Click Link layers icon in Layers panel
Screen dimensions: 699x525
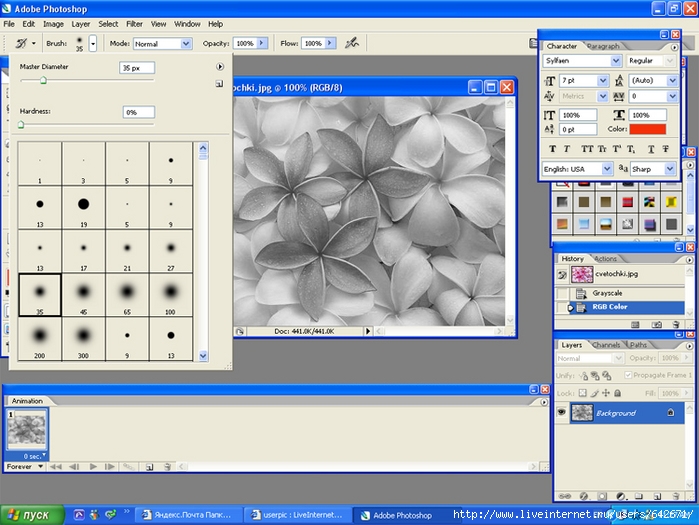(565, 496)
